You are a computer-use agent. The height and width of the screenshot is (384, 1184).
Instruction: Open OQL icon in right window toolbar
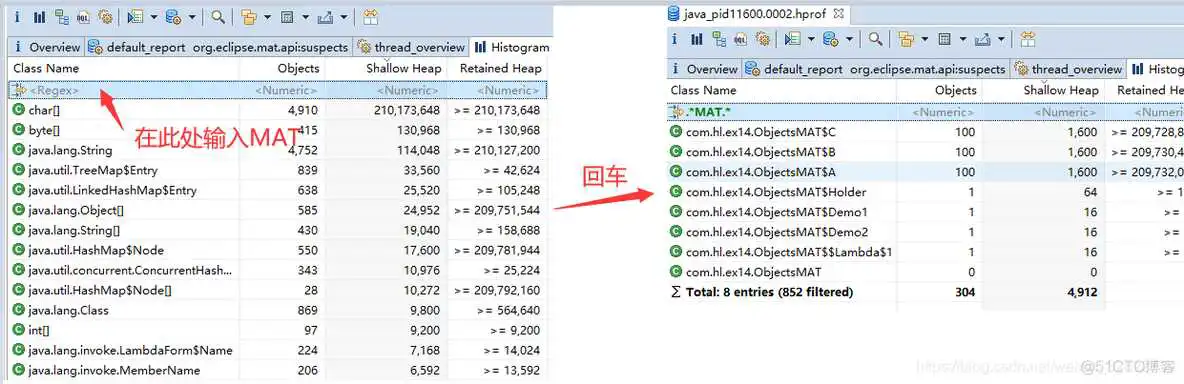pyautogui.click(x=741, y=38)
